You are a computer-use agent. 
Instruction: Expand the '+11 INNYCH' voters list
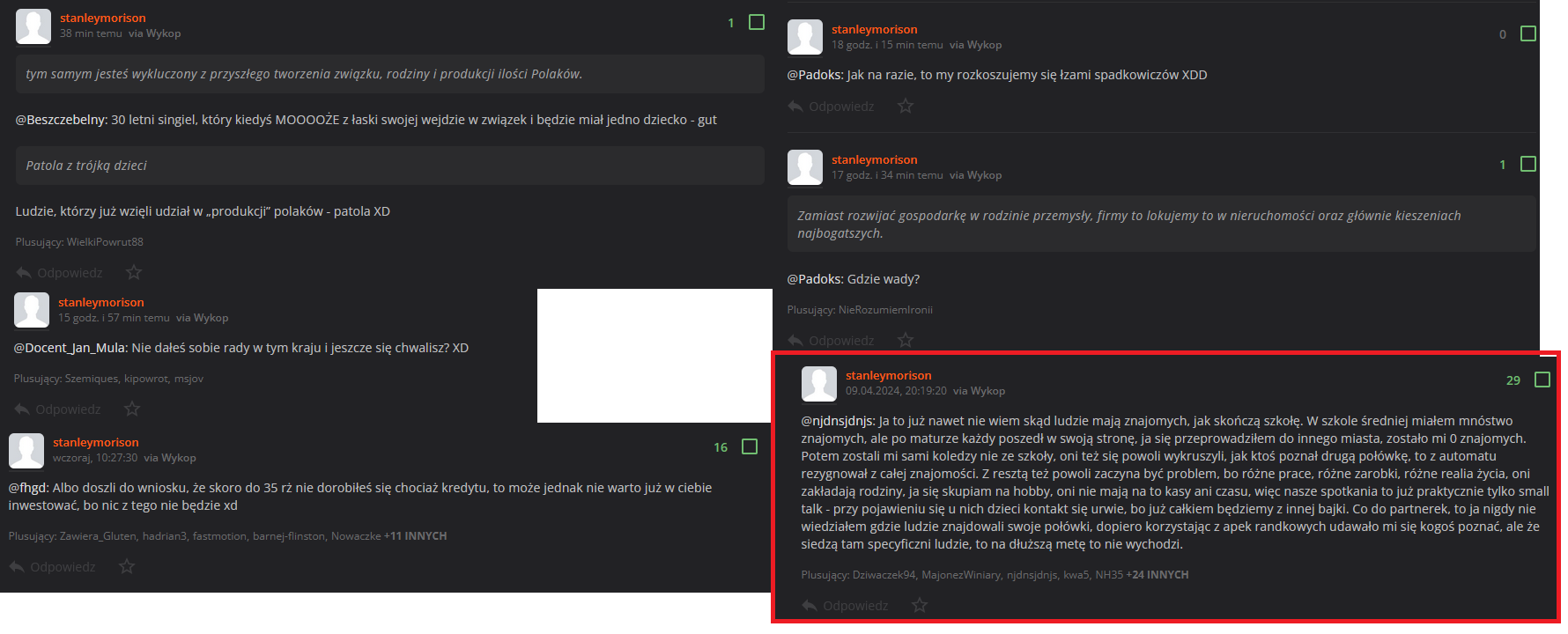tap(416, 535)
